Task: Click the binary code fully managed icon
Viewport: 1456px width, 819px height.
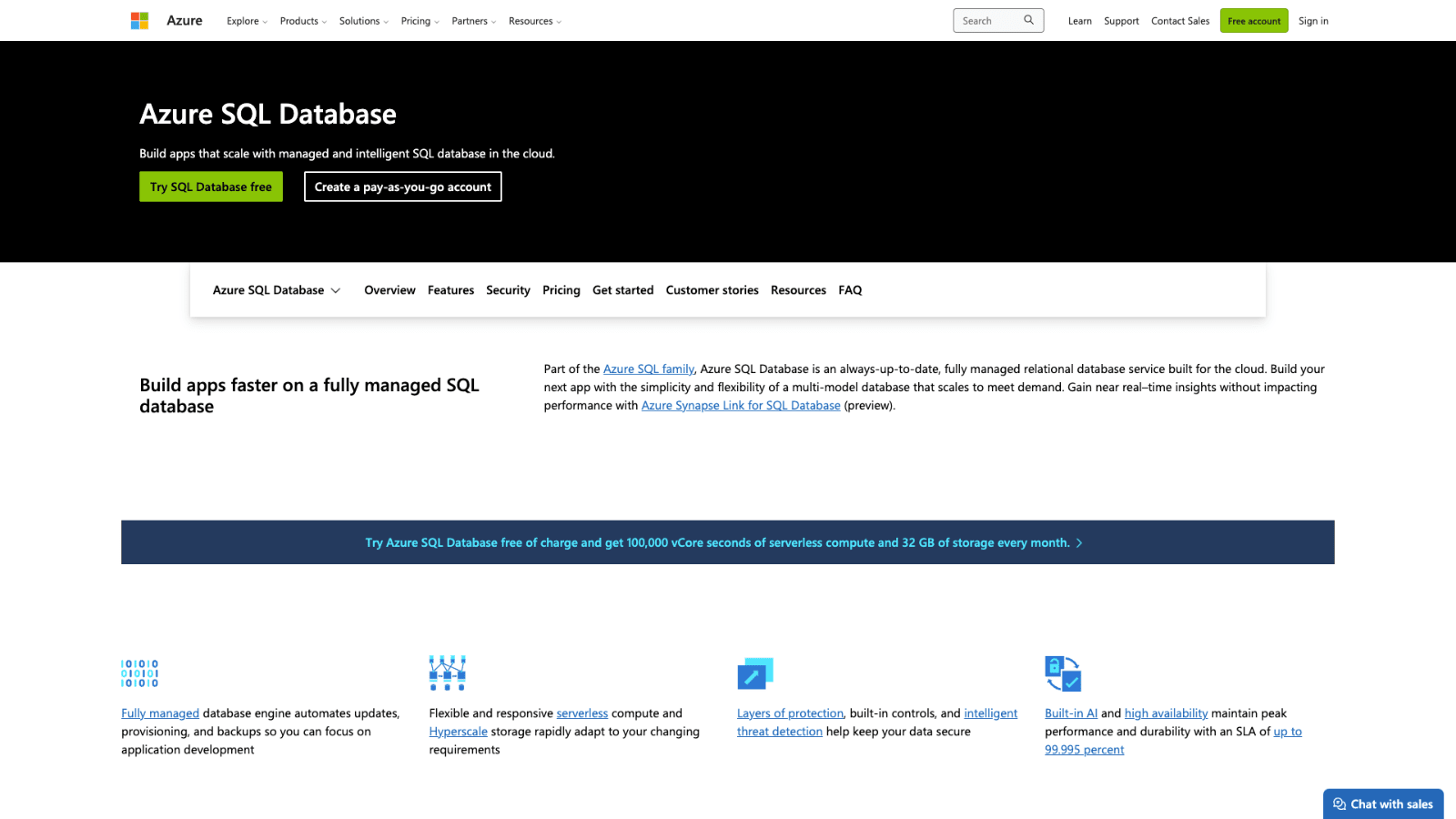Action: (140, 673)
